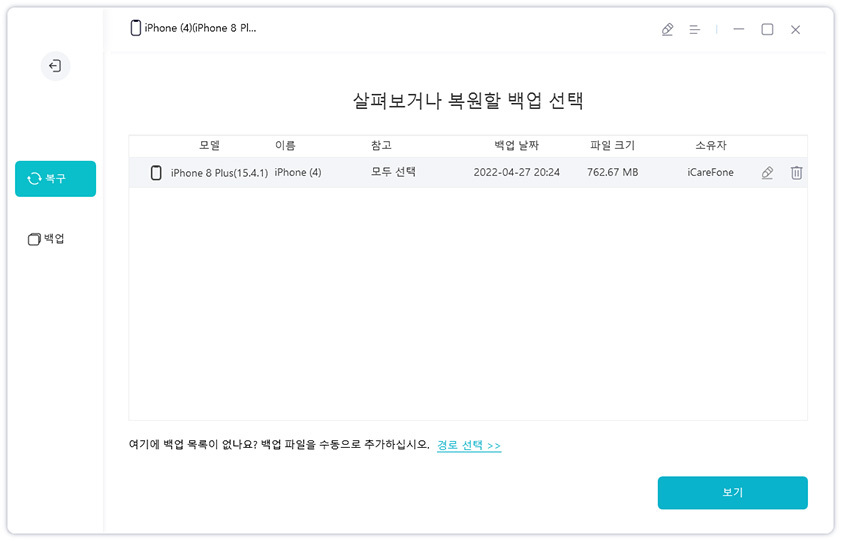This screenshot has width=841, height=541.
Task: Click the 이름 column header
Action: point(285,145)
